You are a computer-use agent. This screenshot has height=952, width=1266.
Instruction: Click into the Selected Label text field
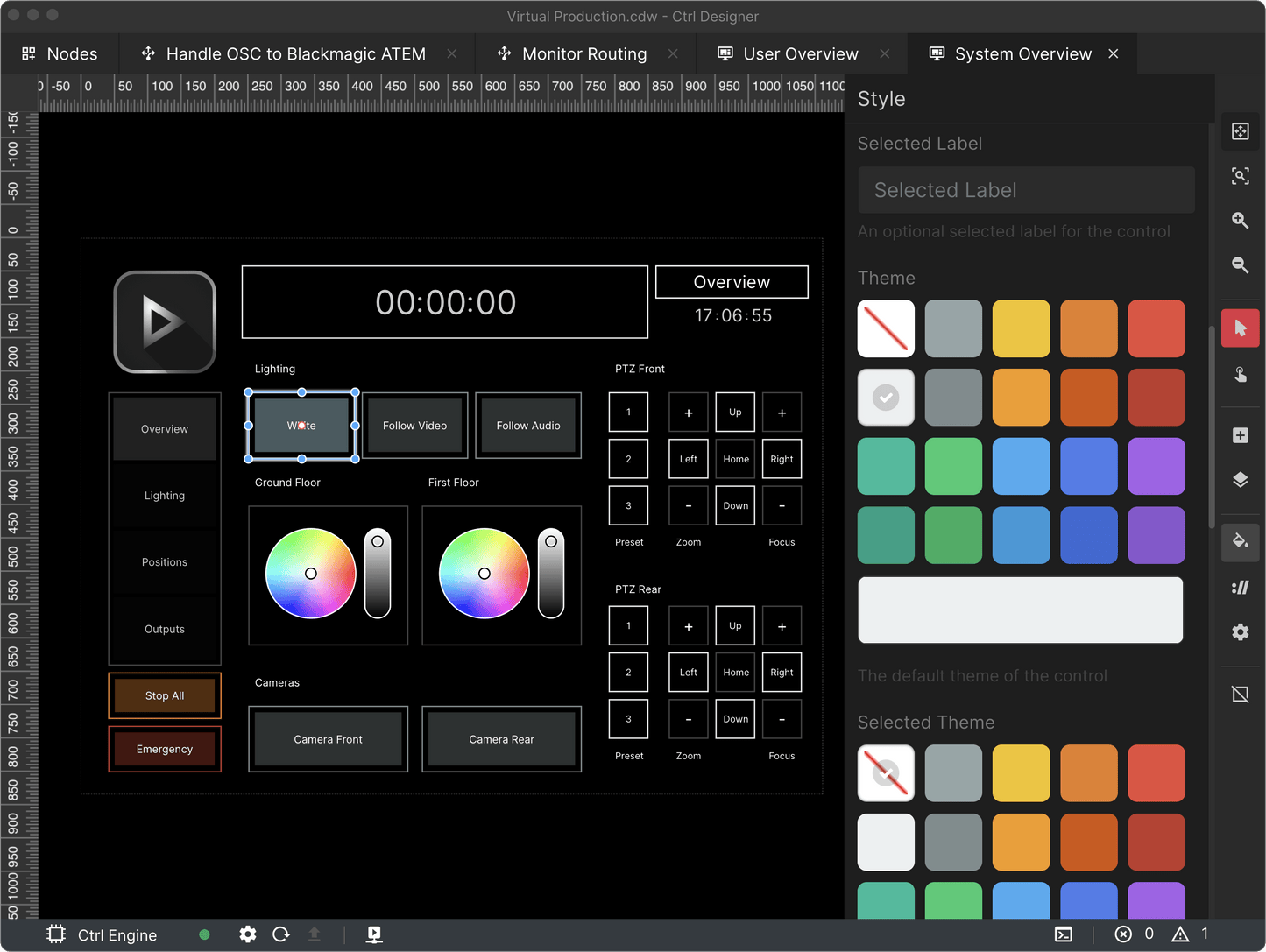coord(1025,190)
